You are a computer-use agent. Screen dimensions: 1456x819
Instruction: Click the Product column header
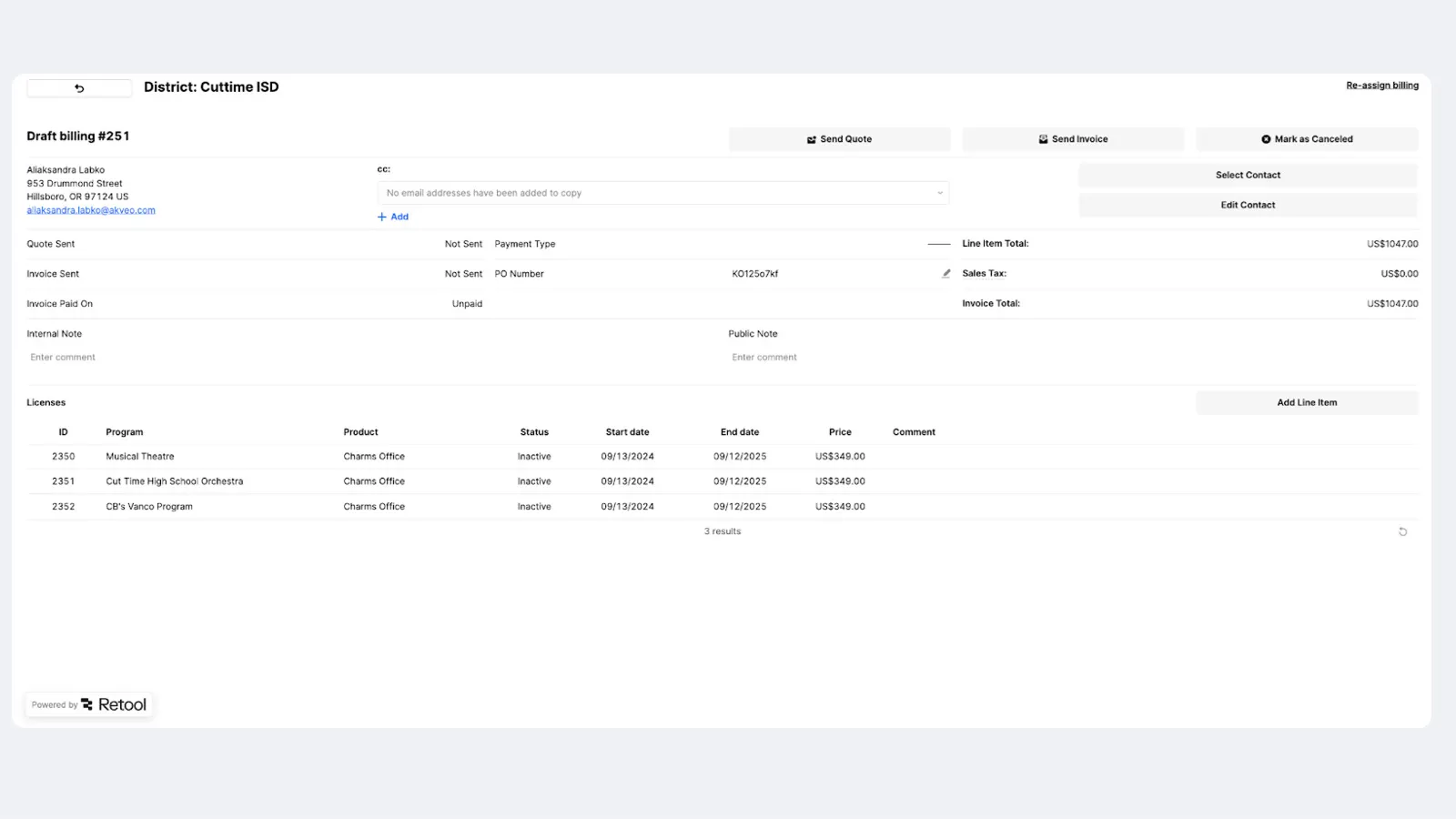pyautogui.click(x=360, y=432)
